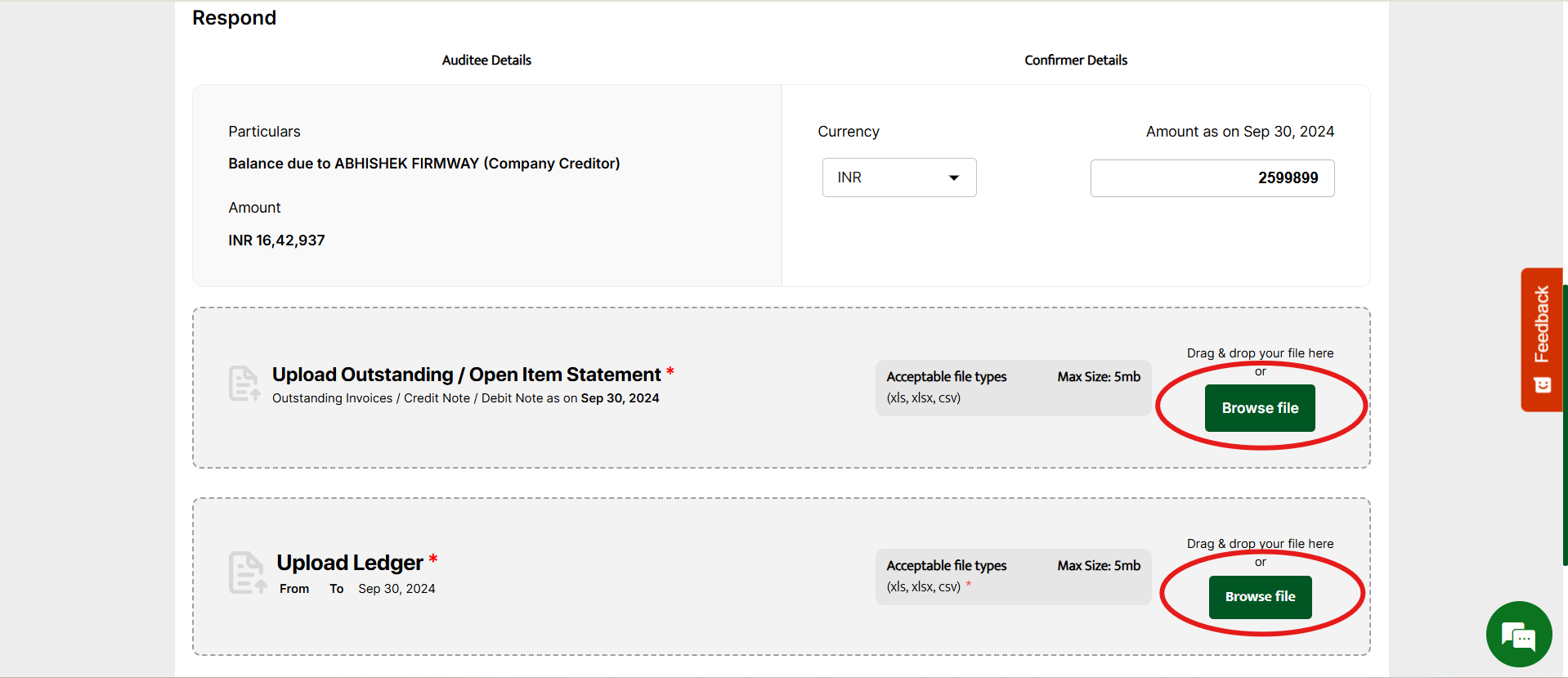
Task: Click the Upload Ledger document icon
Action: (247, 572)
